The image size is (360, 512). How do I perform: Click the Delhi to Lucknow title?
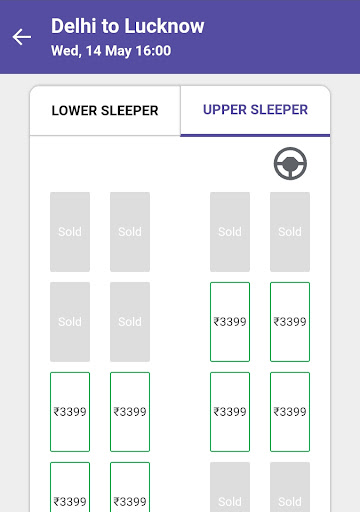point(128,26)
